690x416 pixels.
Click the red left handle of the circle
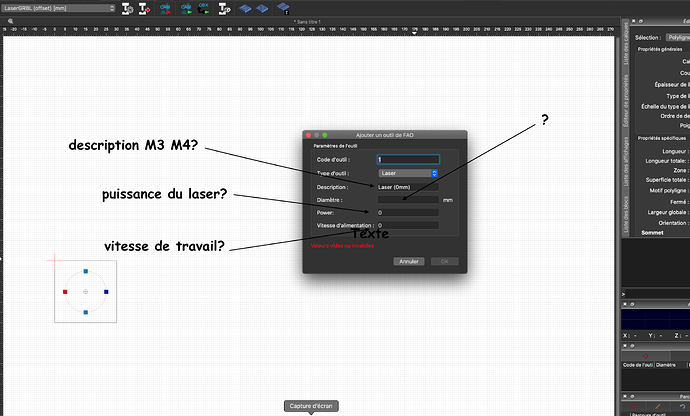[x=65, y=292]
